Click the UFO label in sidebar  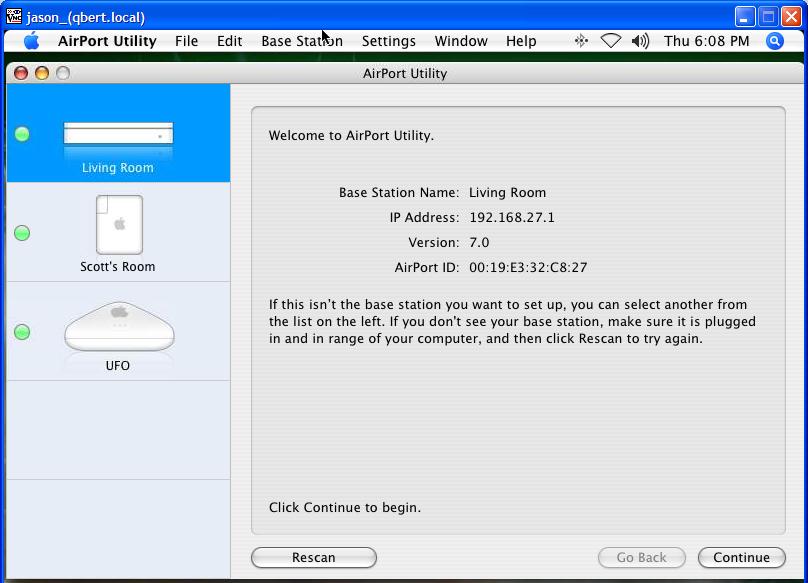[117, 365]
